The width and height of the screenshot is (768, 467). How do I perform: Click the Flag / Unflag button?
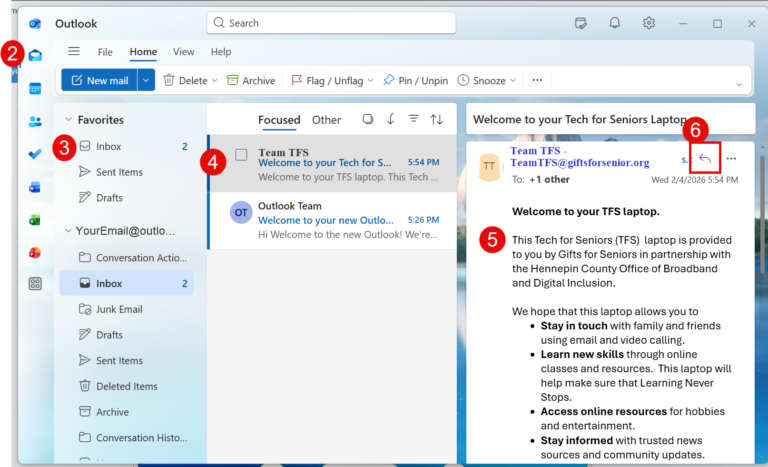328,80
